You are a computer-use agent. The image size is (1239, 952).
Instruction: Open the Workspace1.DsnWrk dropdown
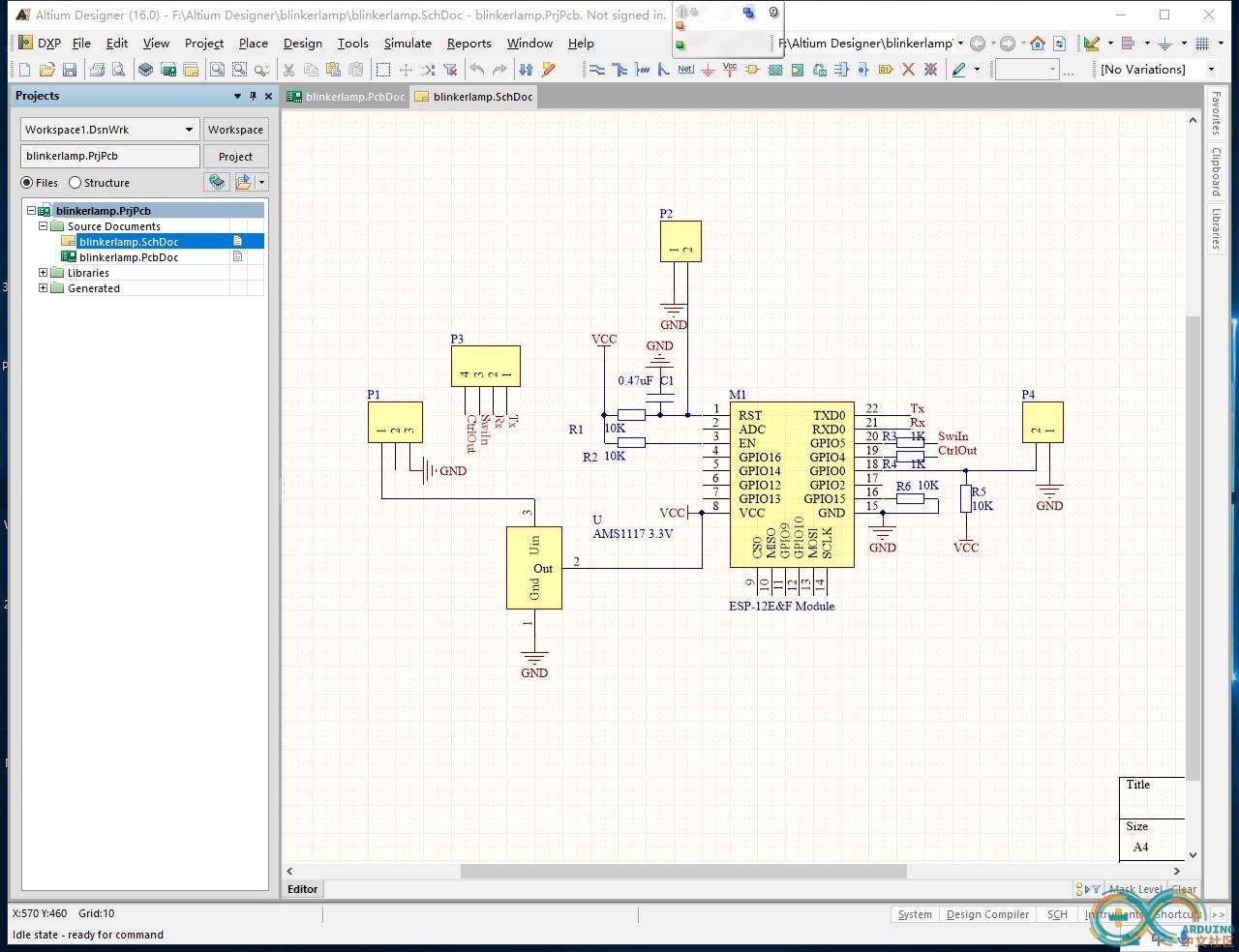point(190,130)
